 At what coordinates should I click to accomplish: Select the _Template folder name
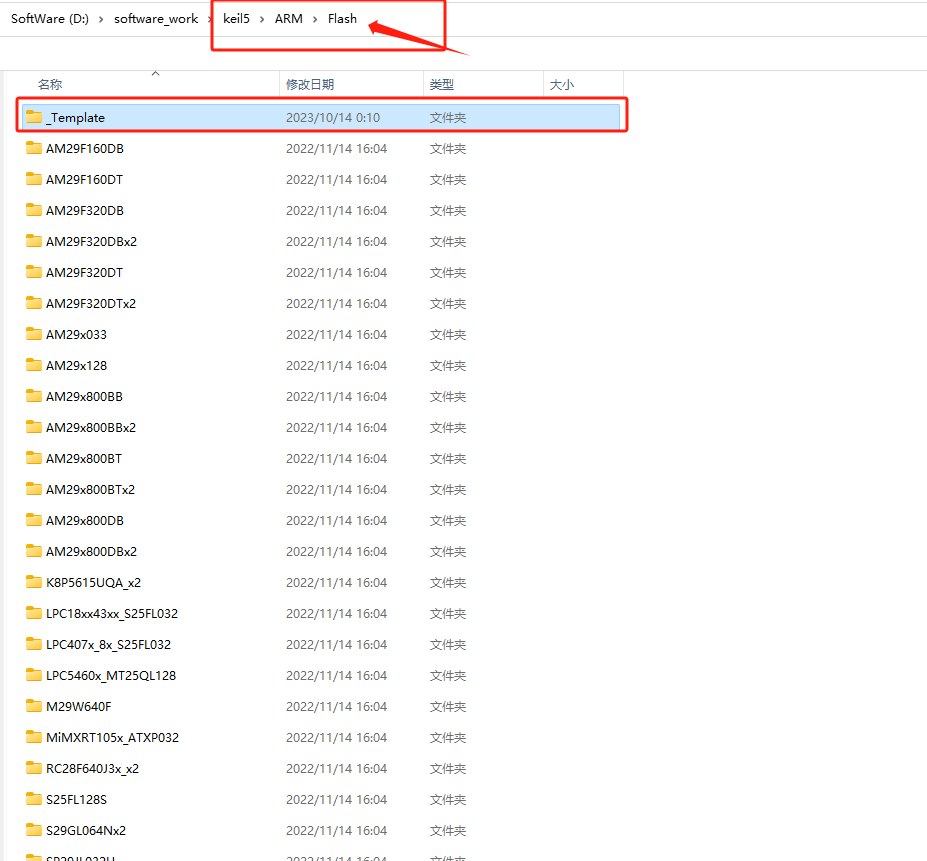tap(75, 118)
